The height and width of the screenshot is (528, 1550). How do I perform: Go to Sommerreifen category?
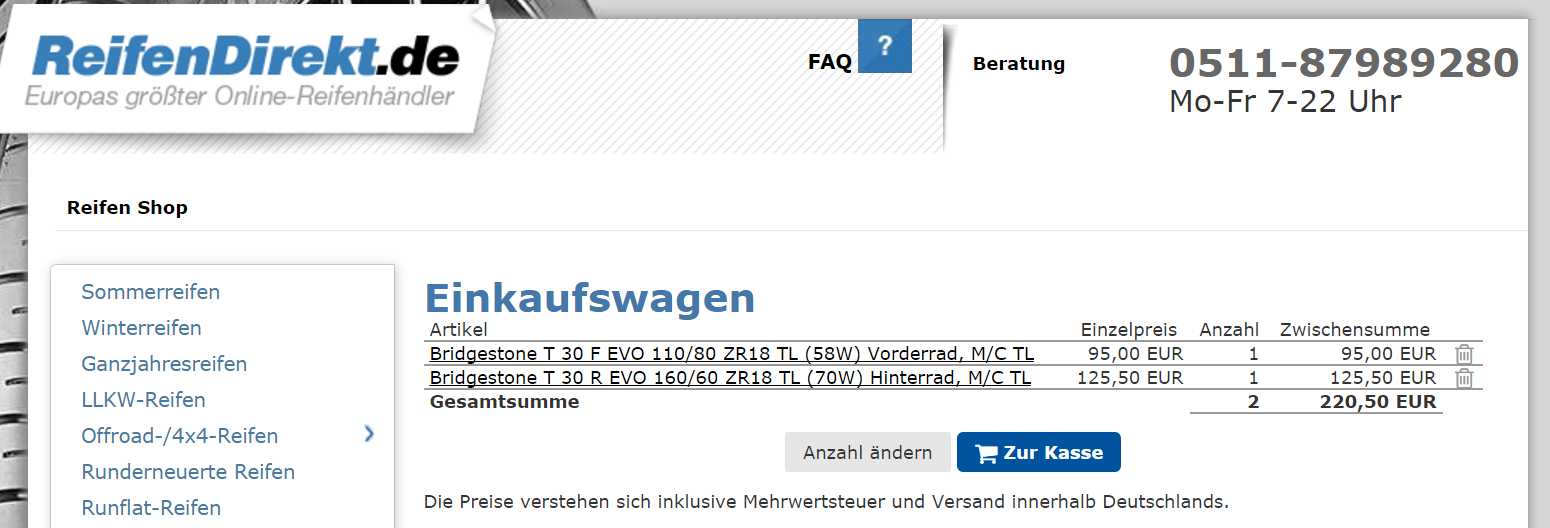pyautogui.click(x=151, y=292)
